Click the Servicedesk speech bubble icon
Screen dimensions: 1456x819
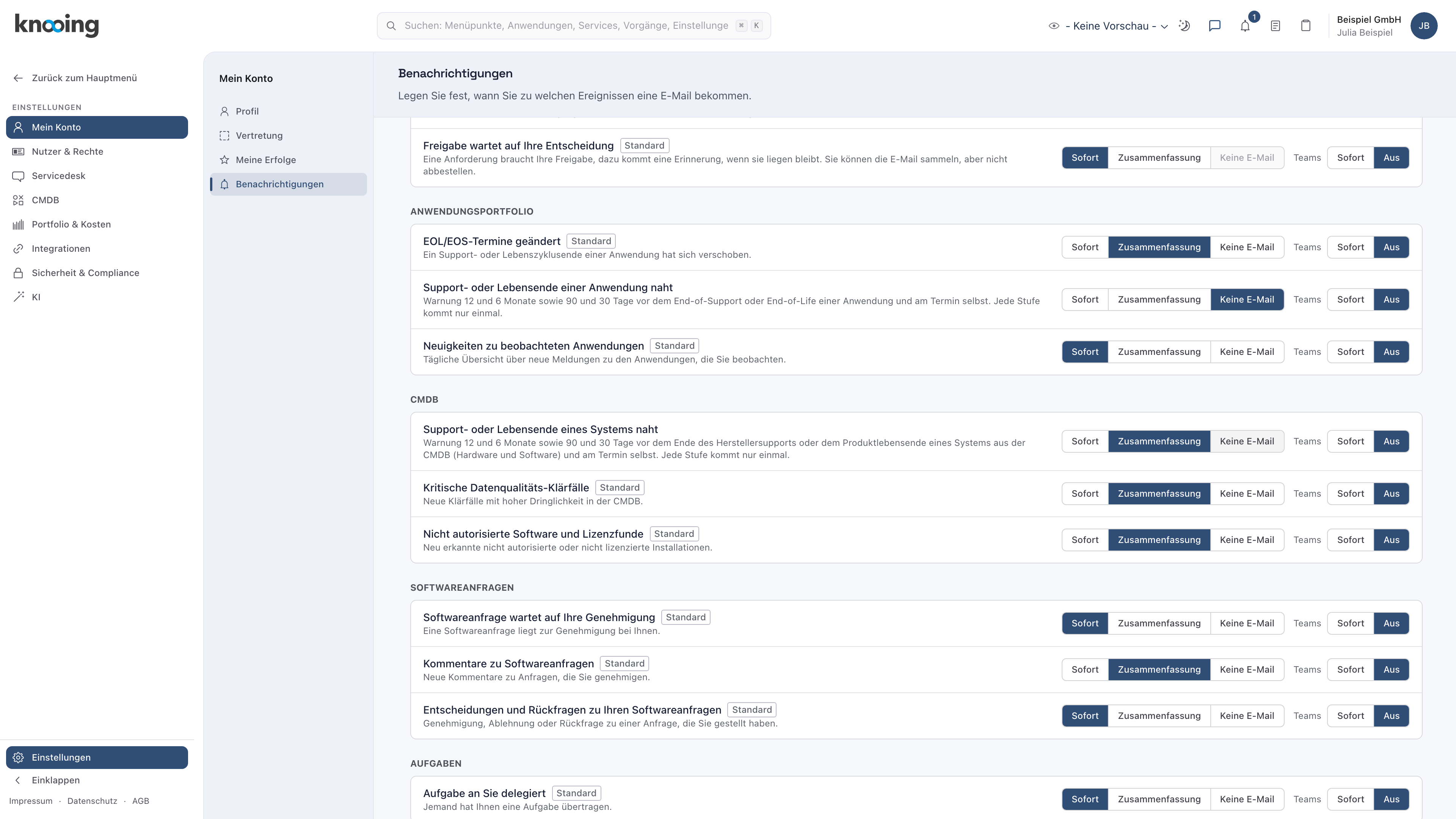pos(18,176)
